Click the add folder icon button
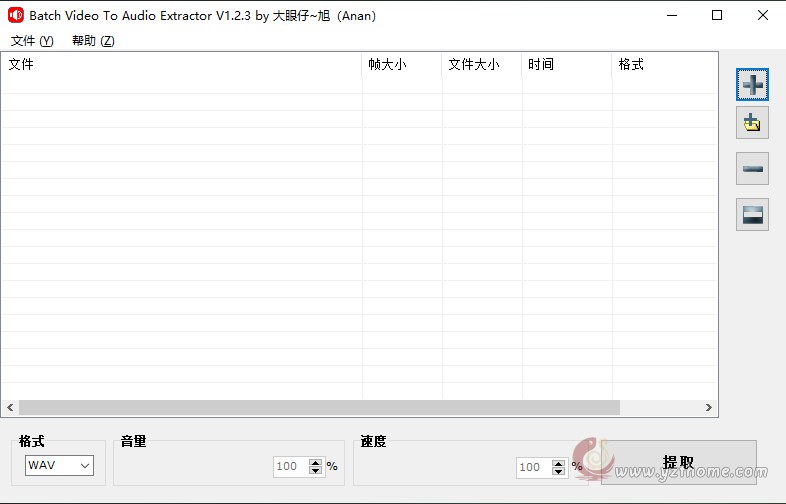 pos(752,123)
